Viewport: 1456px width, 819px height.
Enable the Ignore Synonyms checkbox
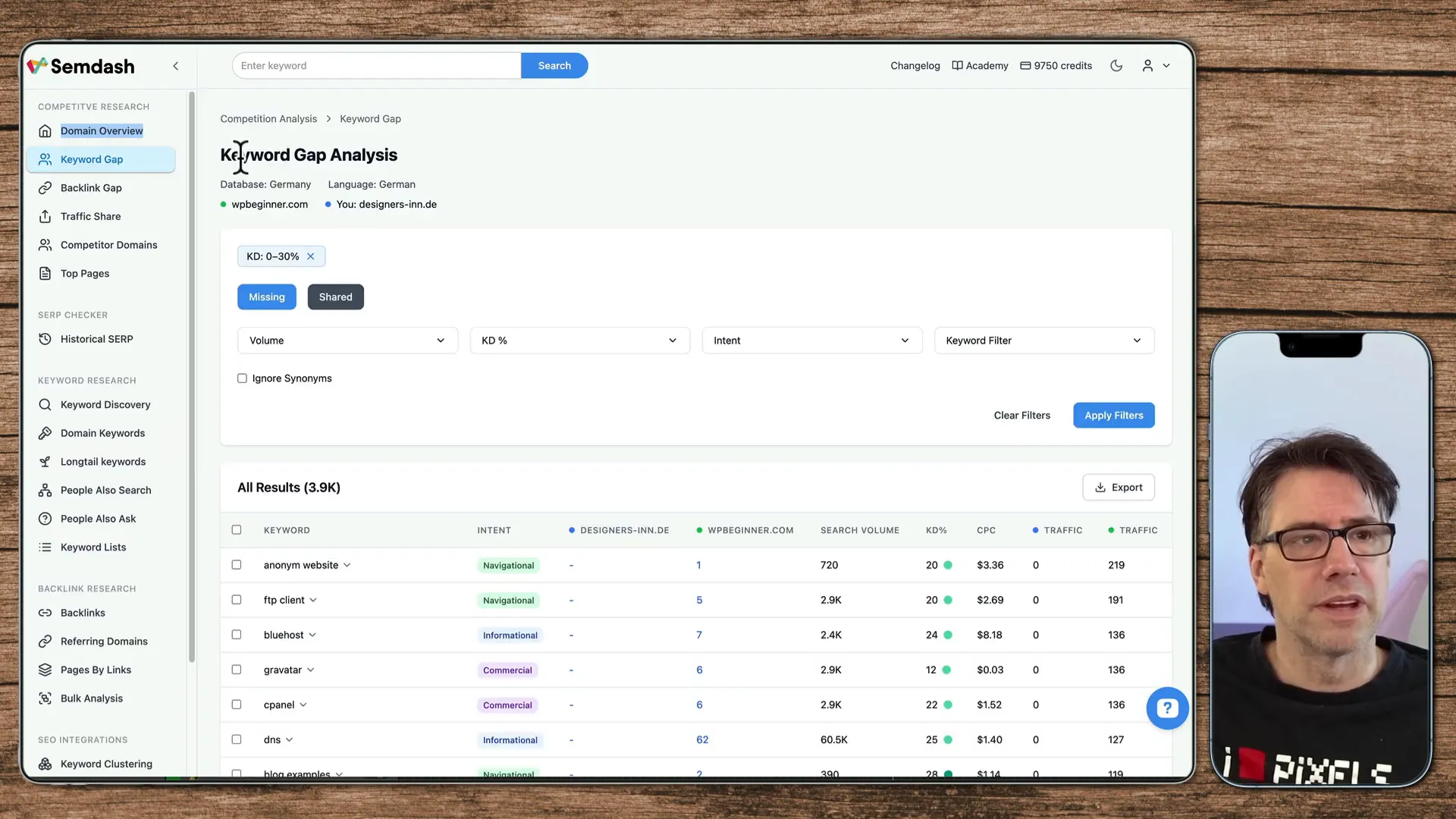point(241,378)
